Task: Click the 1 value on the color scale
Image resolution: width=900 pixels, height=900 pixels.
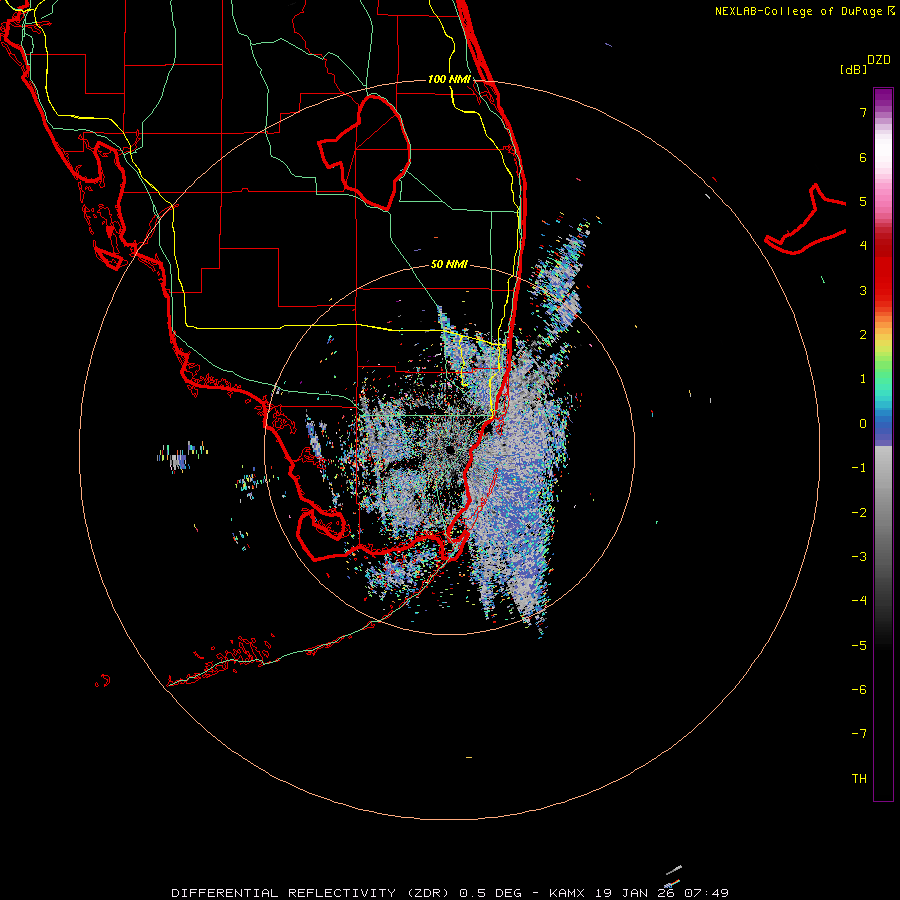Action: [863, 379]
